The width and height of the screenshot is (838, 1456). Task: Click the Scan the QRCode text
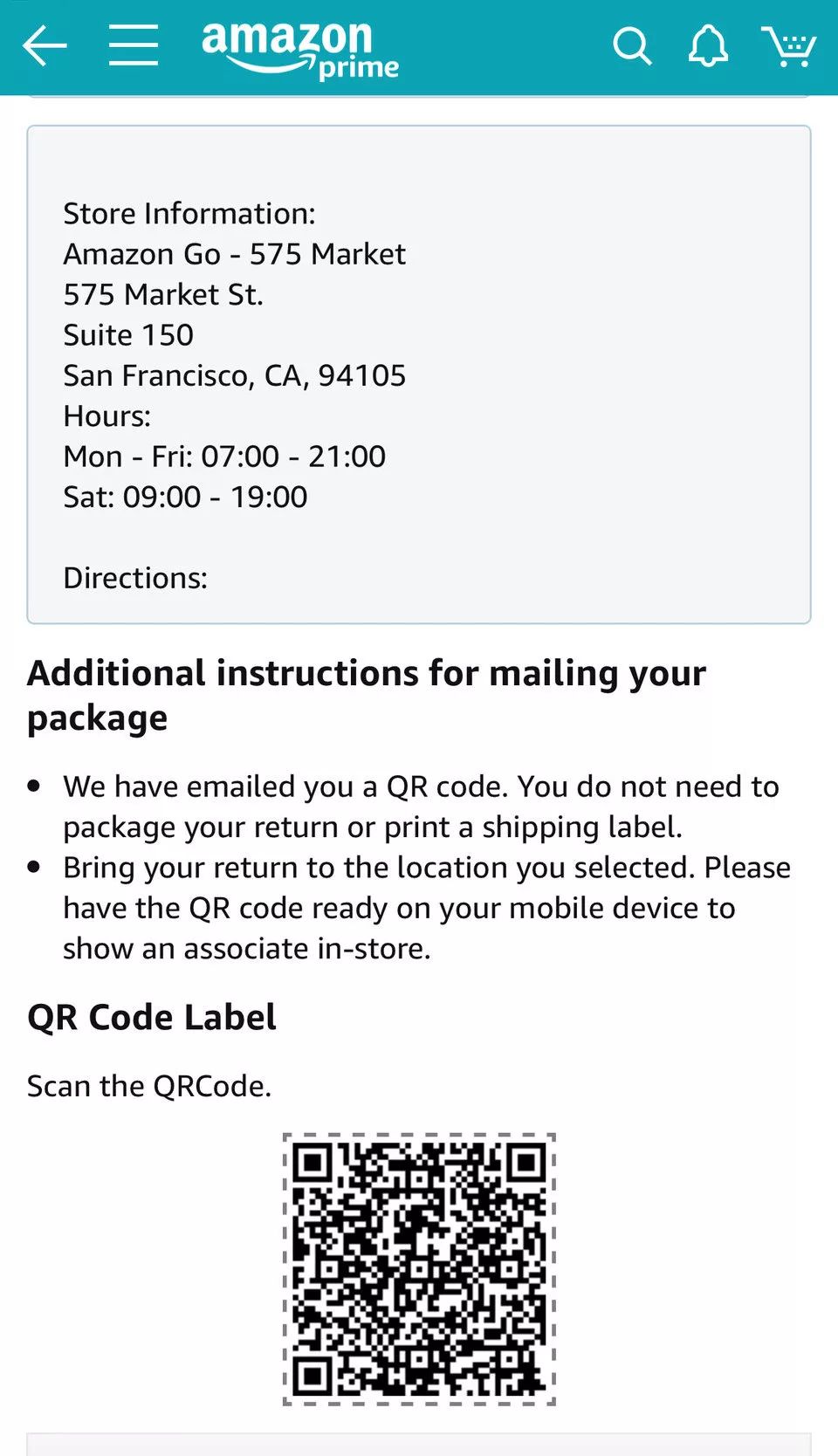[x=149, y=1086]
